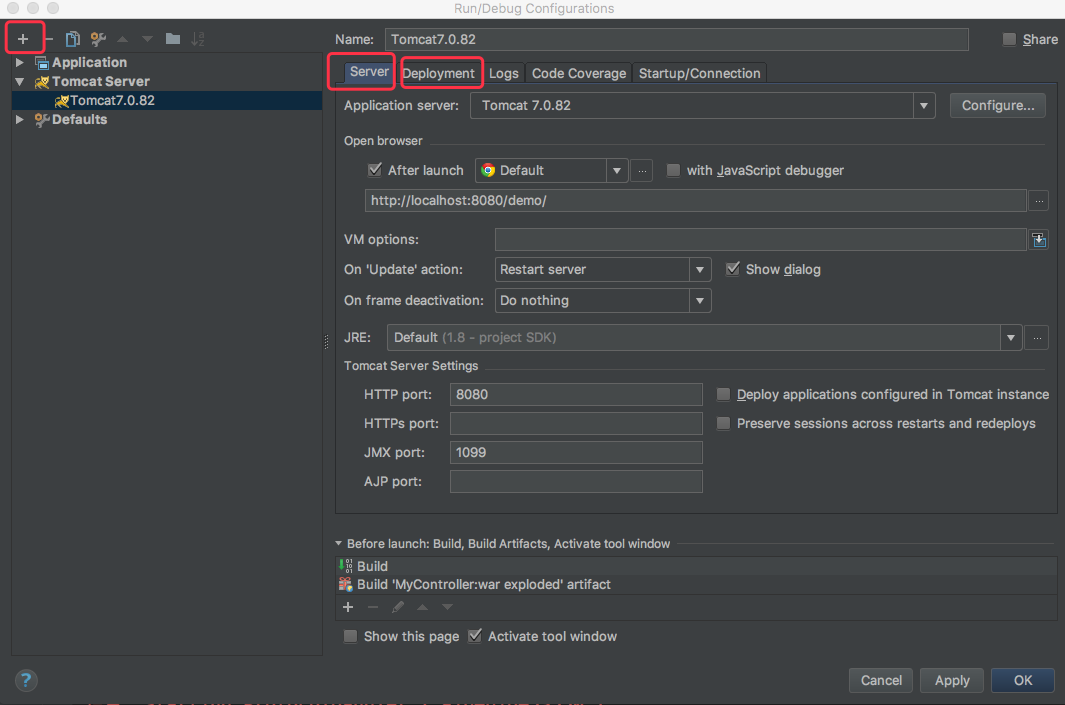Switch to the Deployment tab
The image size is (1065, 705).
point(439,73)
